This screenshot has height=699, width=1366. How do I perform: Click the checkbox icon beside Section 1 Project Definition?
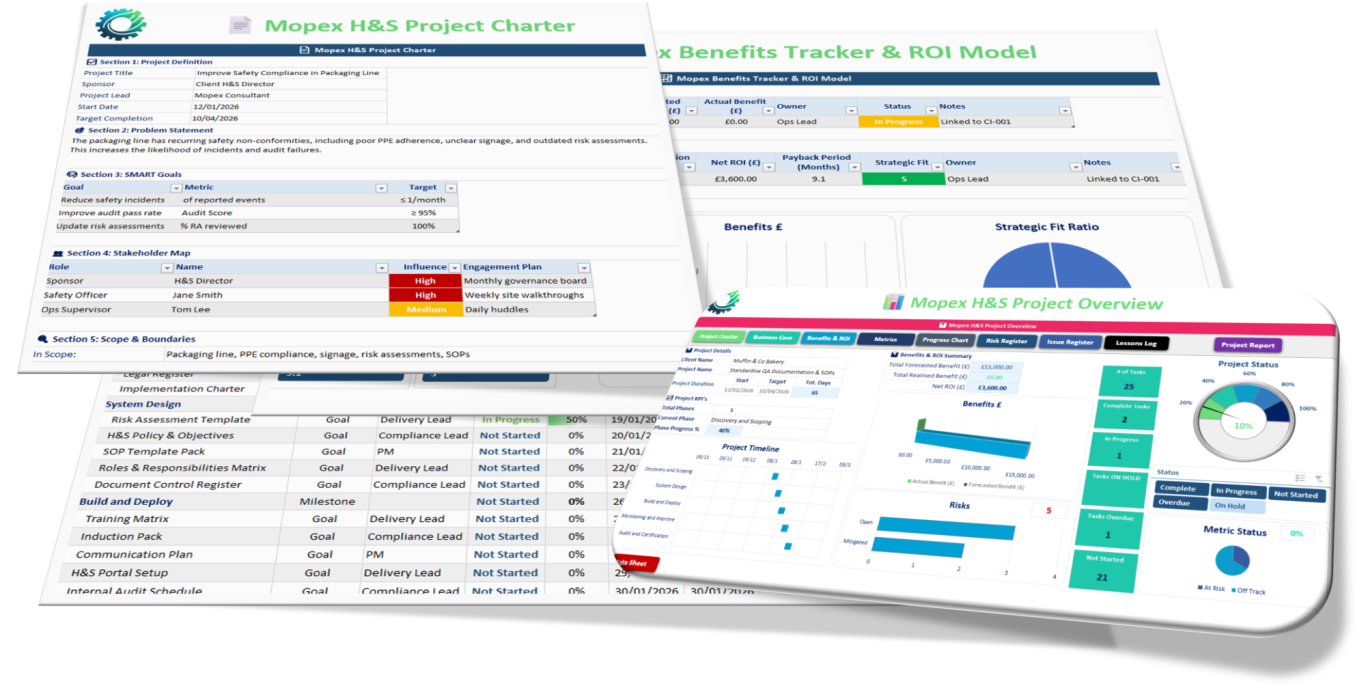click(92, 62)
